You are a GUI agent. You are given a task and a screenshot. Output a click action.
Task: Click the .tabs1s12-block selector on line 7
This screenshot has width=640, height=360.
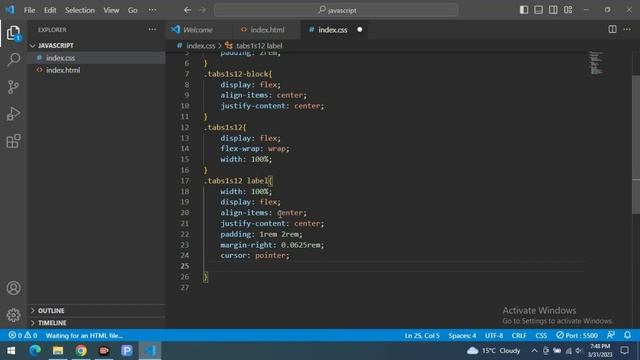(x=238, y=74)
